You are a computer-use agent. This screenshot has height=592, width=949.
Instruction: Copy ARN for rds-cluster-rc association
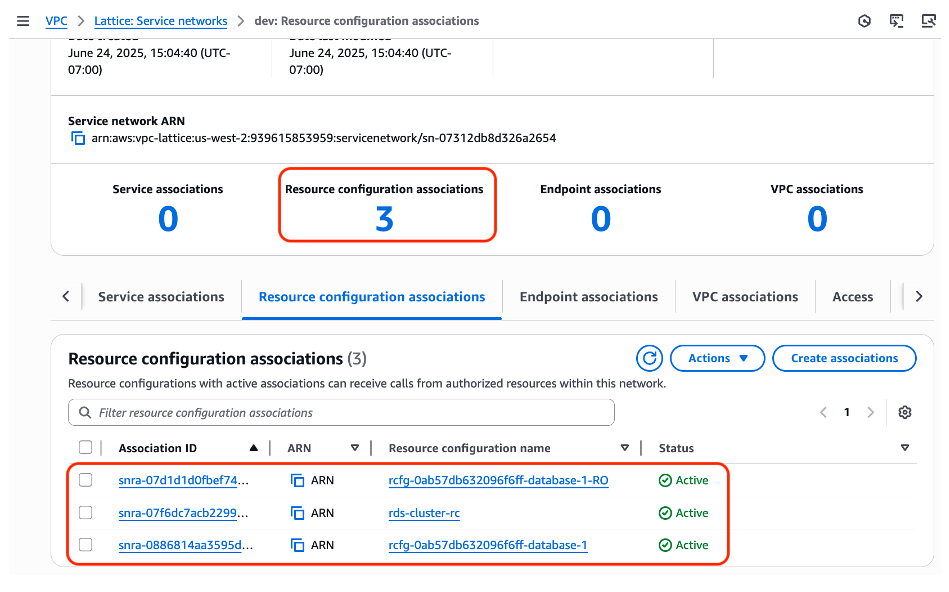click(297, 513)
